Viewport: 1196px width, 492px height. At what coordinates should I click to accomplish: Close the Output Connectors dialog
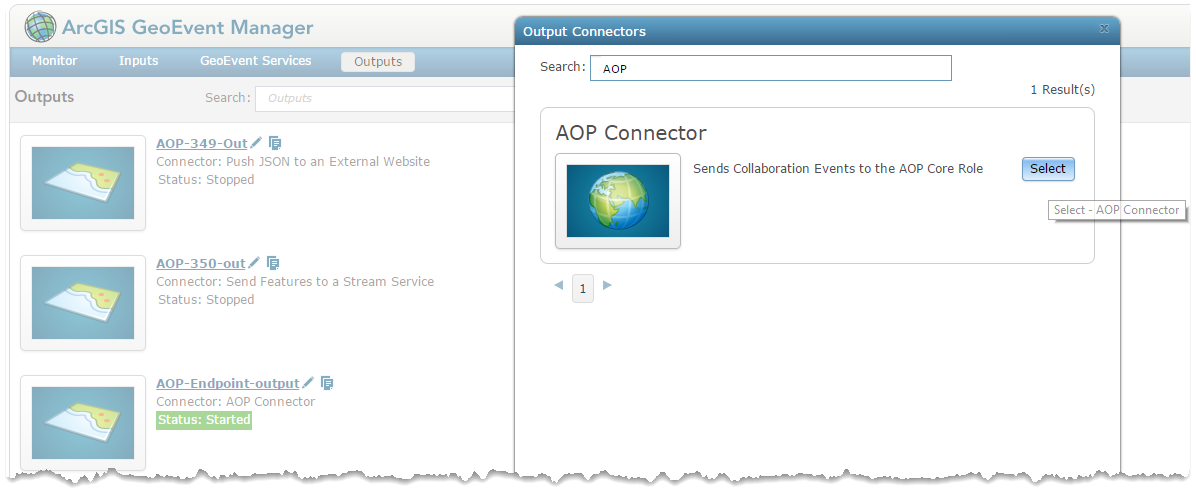point(1104,29)
